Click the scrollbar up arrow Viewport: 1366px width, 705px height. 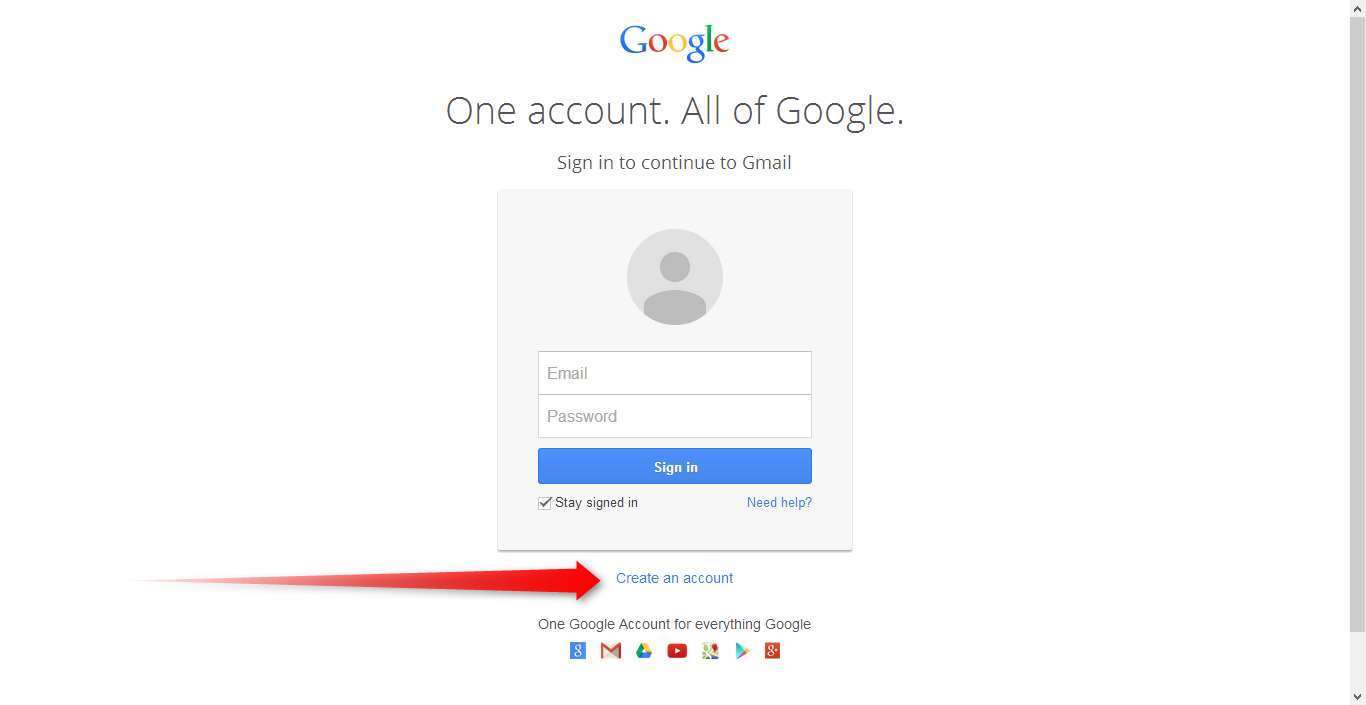click(x=1357, y=8)
